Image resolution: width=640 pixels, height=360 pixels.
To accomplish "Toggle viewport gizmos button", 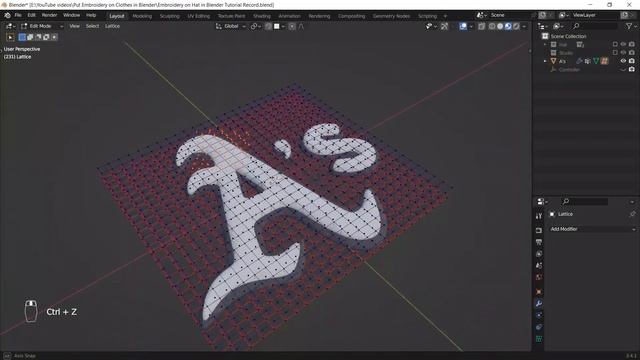I will [x=444, y=26].
